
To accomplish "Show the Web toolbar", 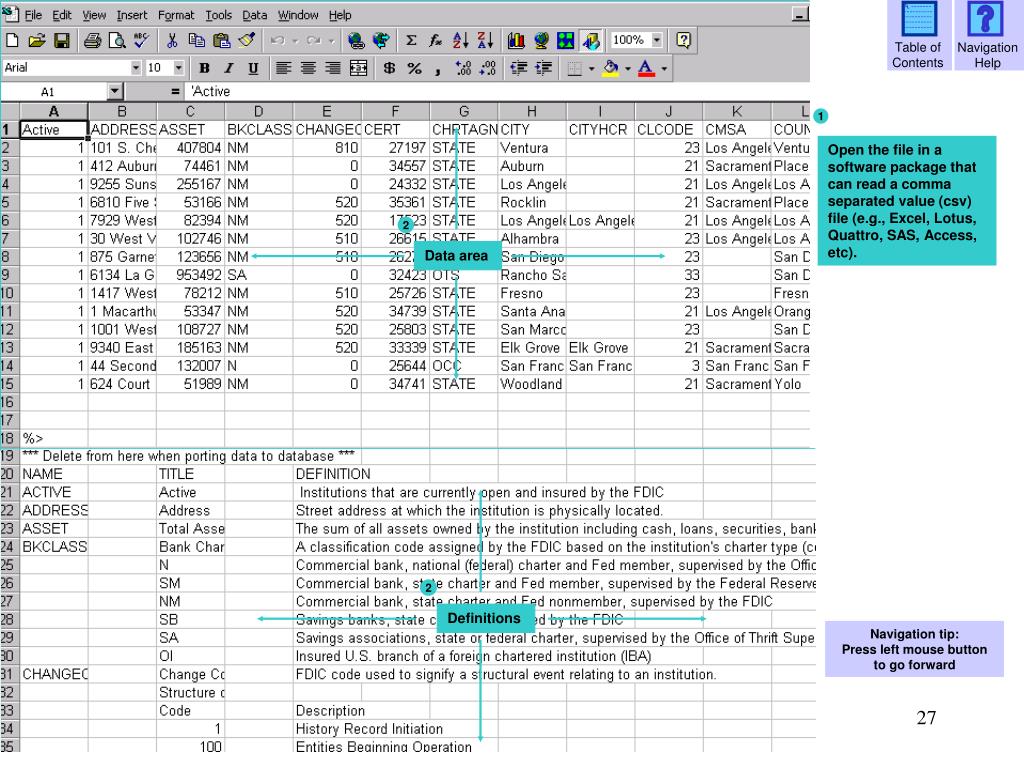I will (381, 40).
